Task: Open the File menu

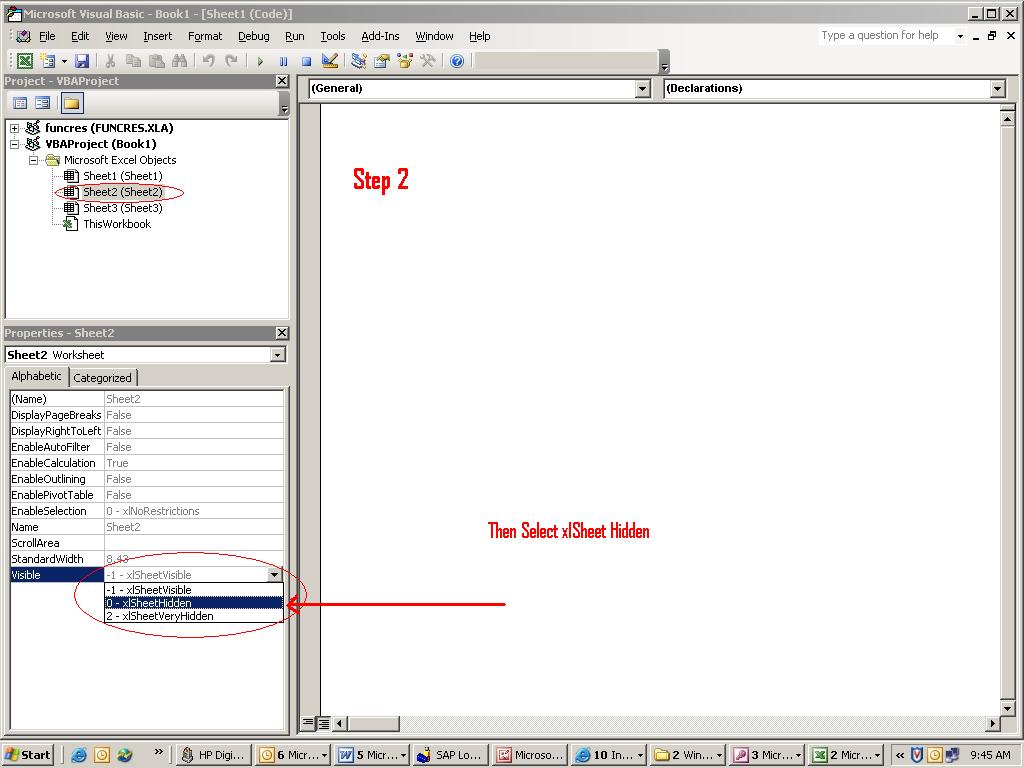Action: click(x=47, y=36)
